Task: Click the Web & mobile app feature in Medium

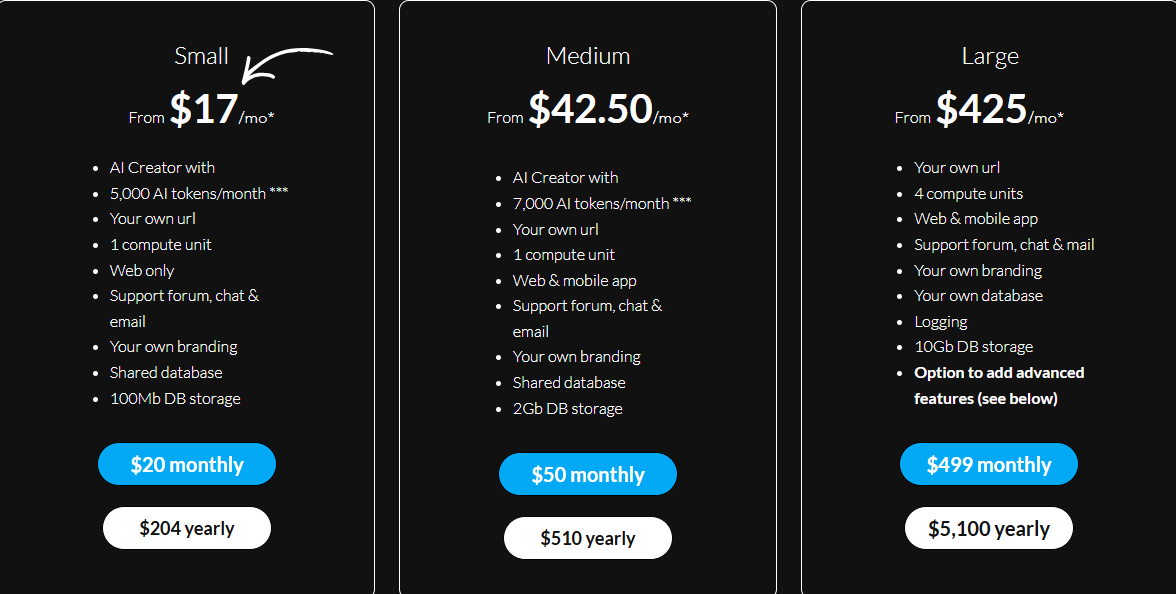Action: (x=574, y=280)
